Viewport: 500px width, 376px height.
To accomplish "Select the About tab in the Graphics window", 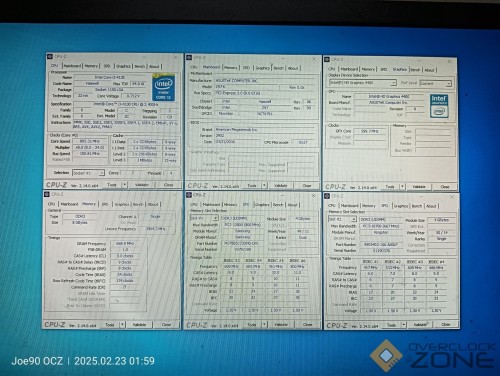I will click(429, 70).
